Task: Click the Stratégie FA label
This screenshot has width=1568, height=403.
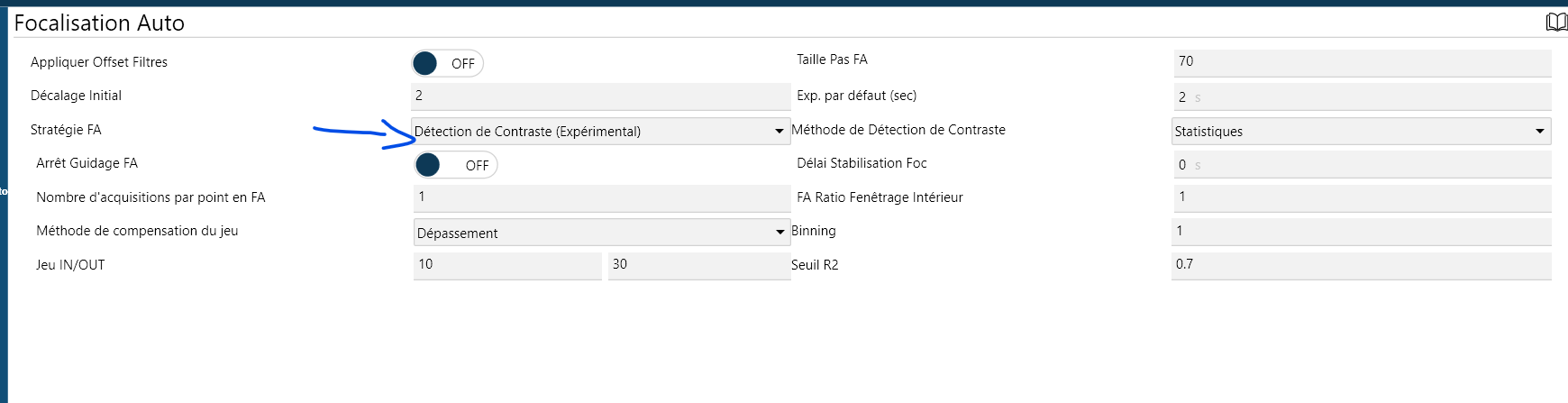Action: point(66,130)
